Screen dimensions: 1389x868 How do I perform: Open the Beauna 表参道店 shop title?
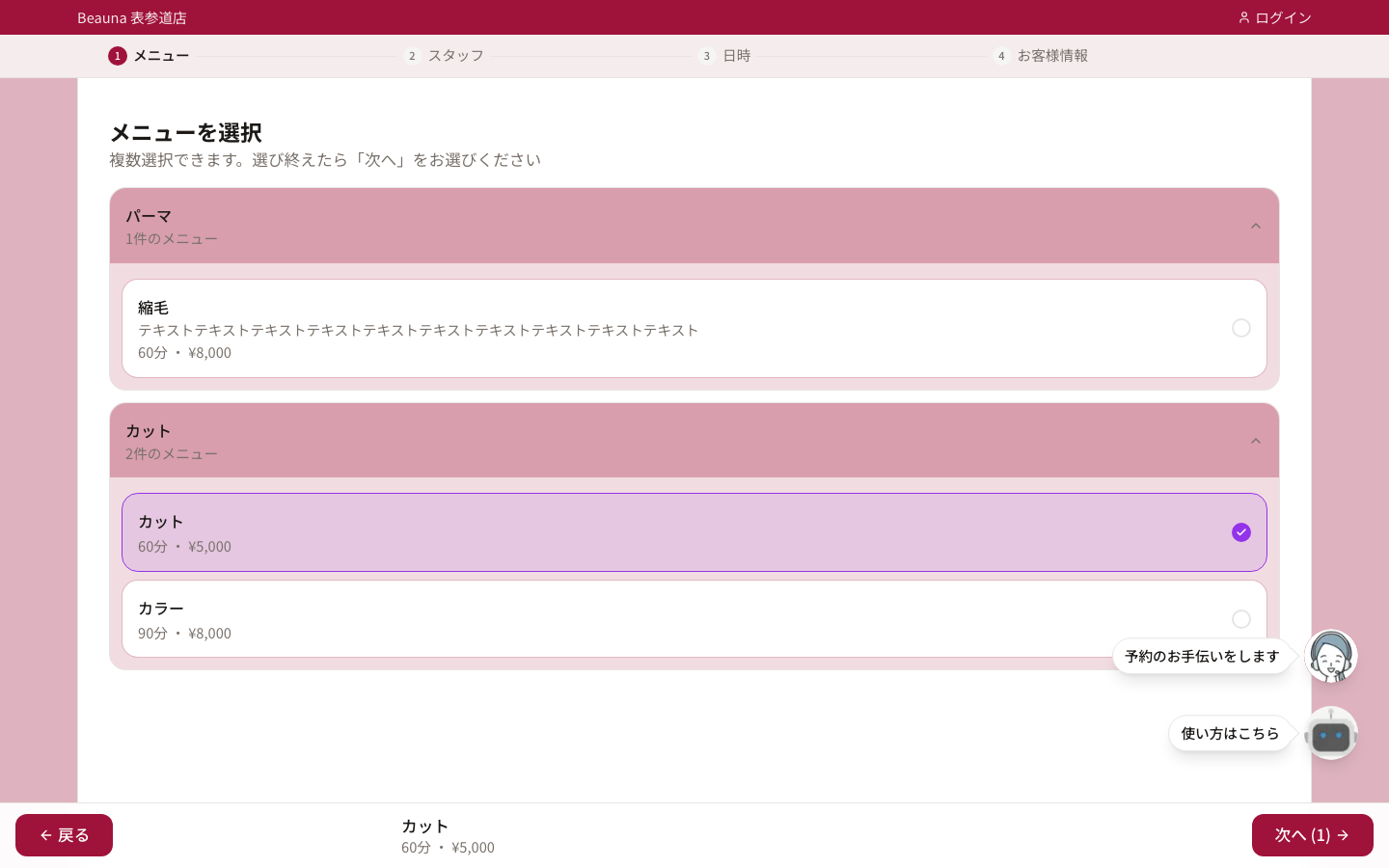tap(132, 17)
